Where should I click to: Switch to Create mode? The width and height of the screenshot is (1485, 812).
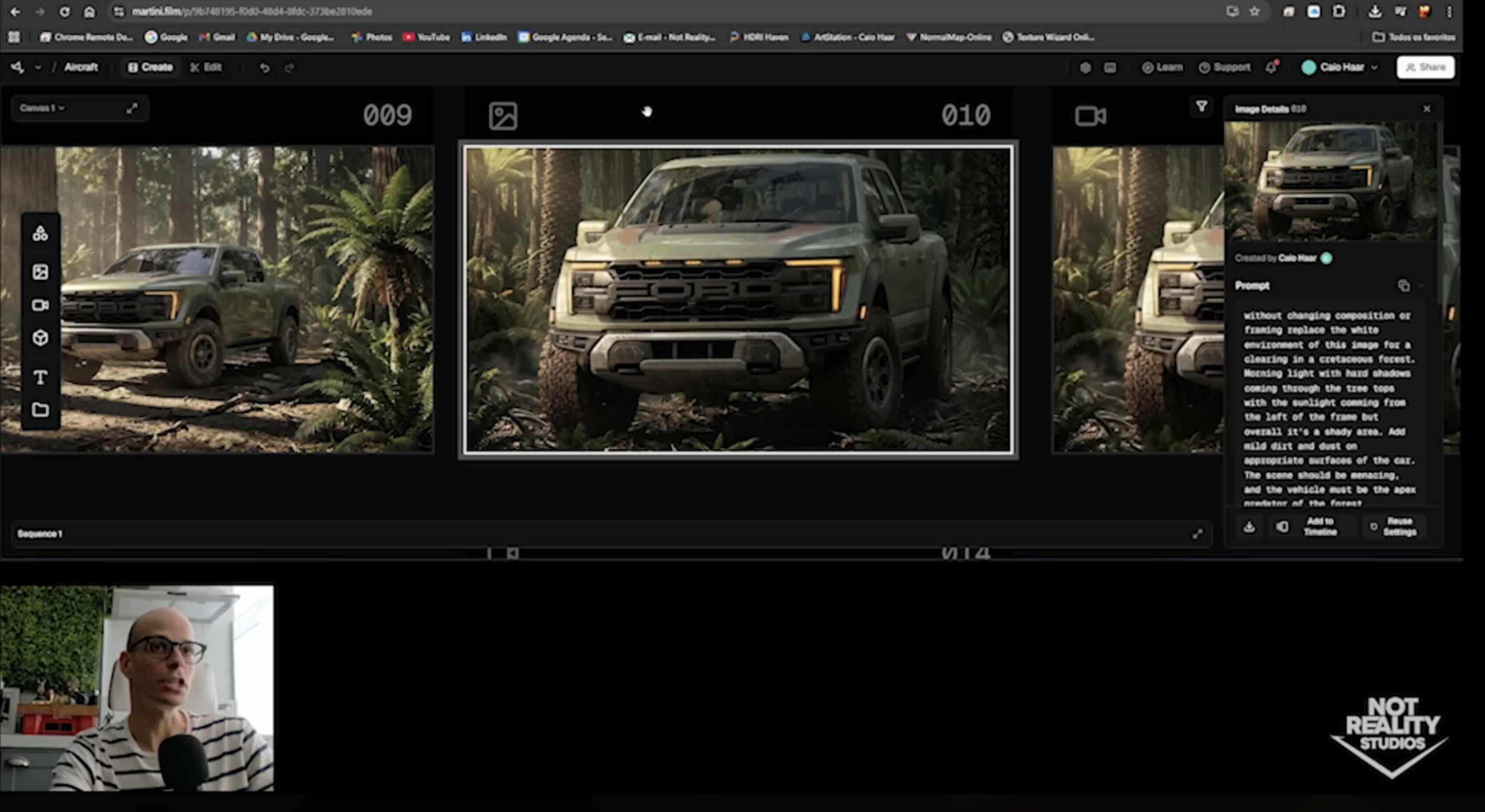[150, 67]
